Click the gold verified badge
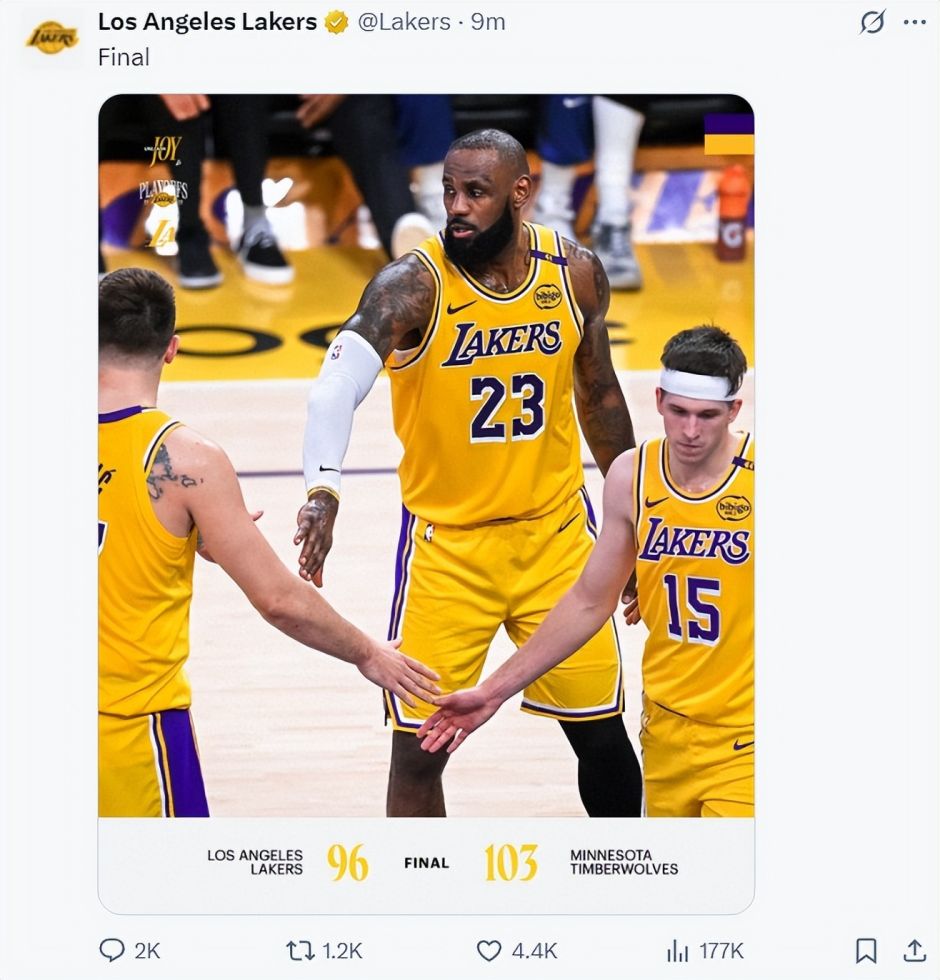The image size is (940, 980). tap(337, 22)
